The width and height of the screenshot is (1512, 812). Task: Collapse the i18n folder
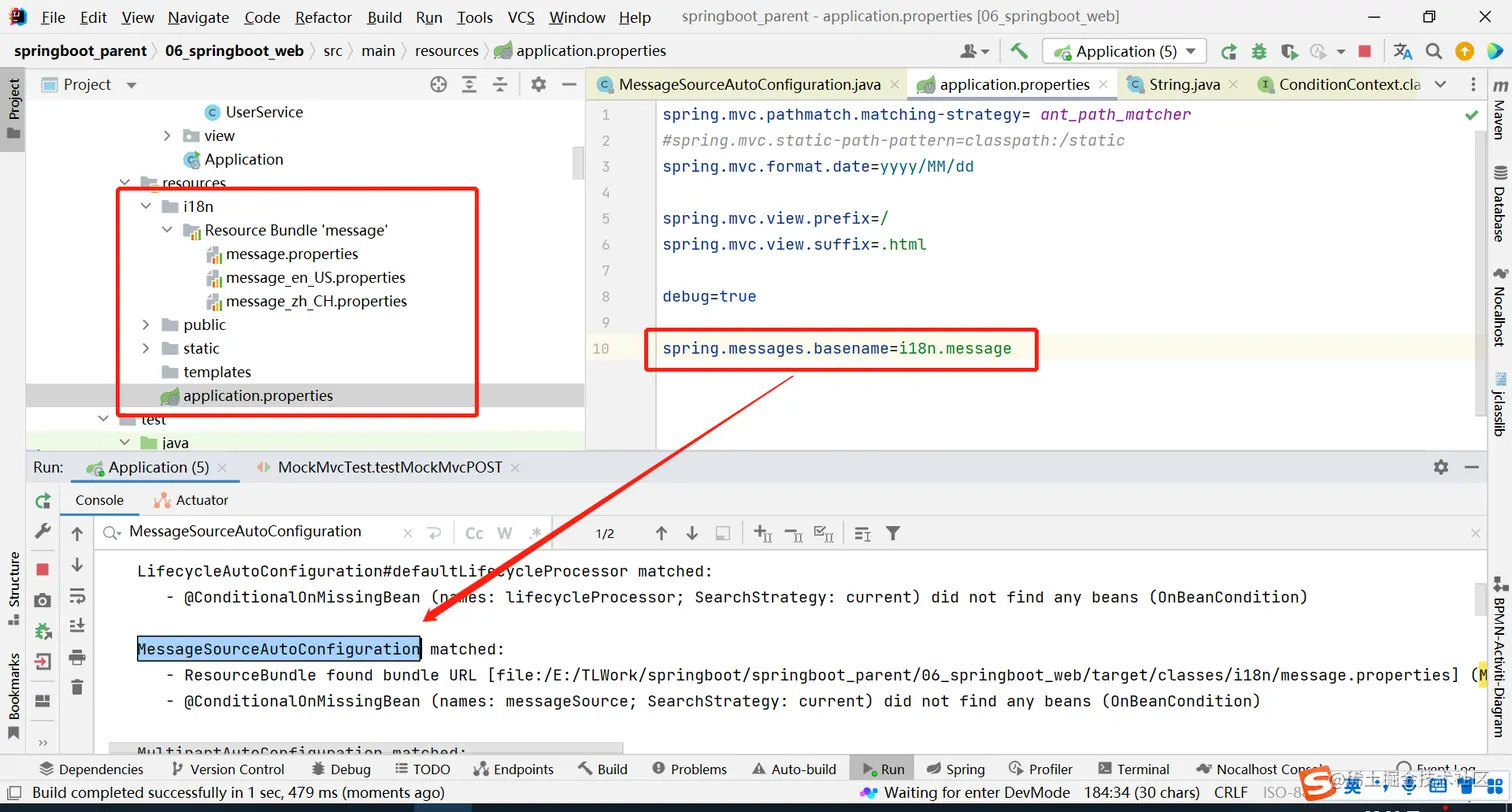[146, 207]
